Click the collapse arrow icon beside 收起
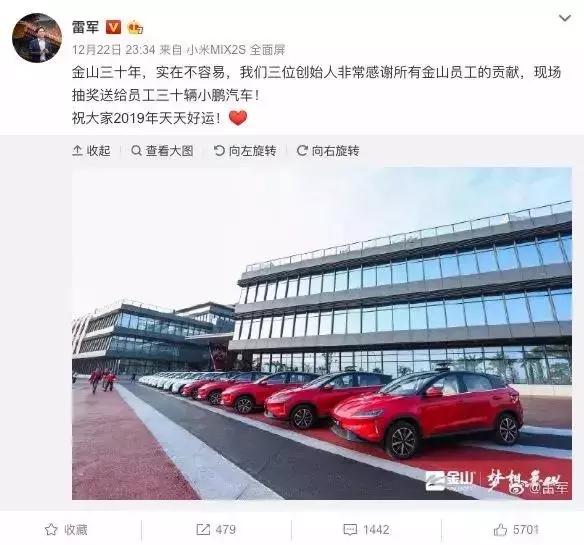This screenshot has width=584, height=545. (x=77, y=151)
